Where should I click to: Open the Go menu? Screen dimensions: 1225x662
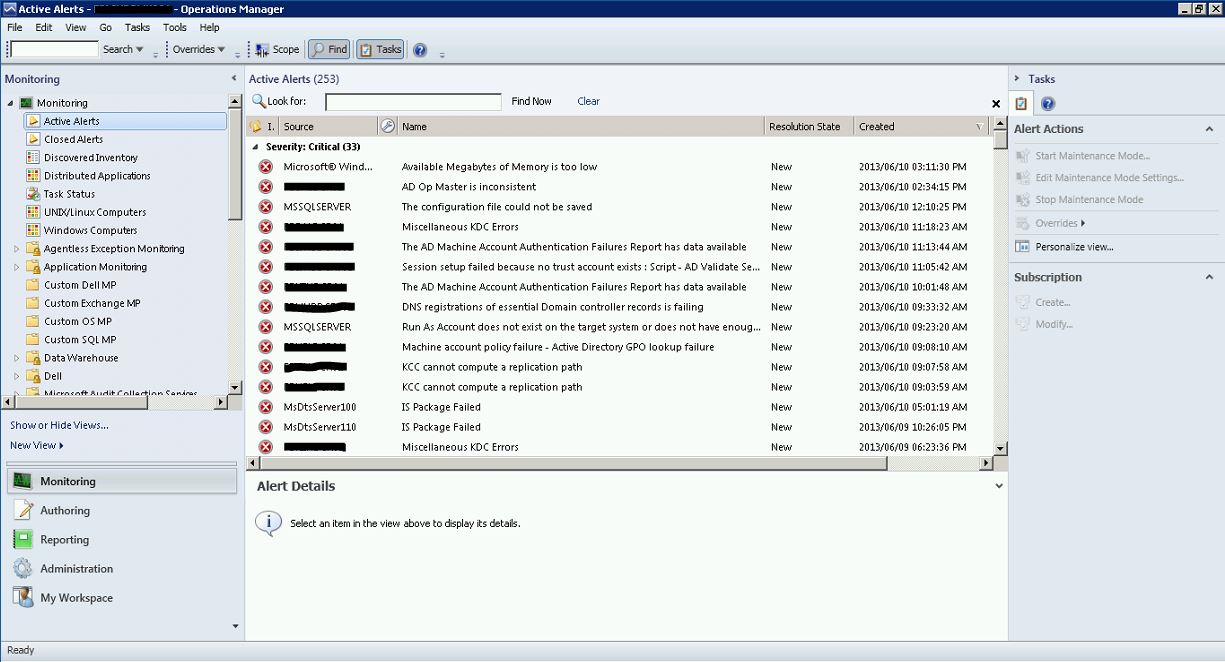106,27
